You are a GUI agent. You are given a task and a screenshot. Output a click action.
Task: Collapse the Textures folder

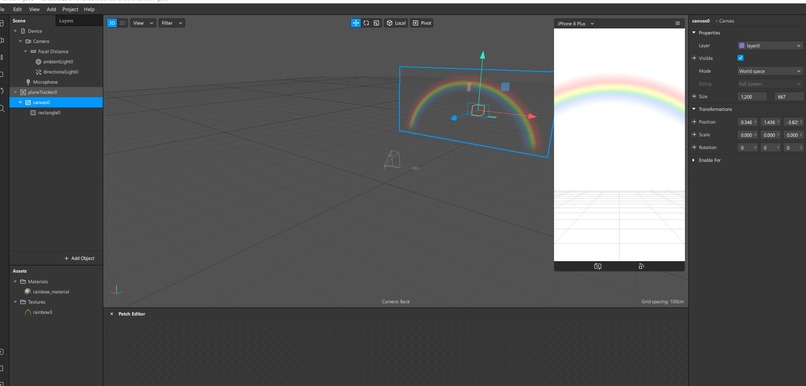tap(15, 302)
